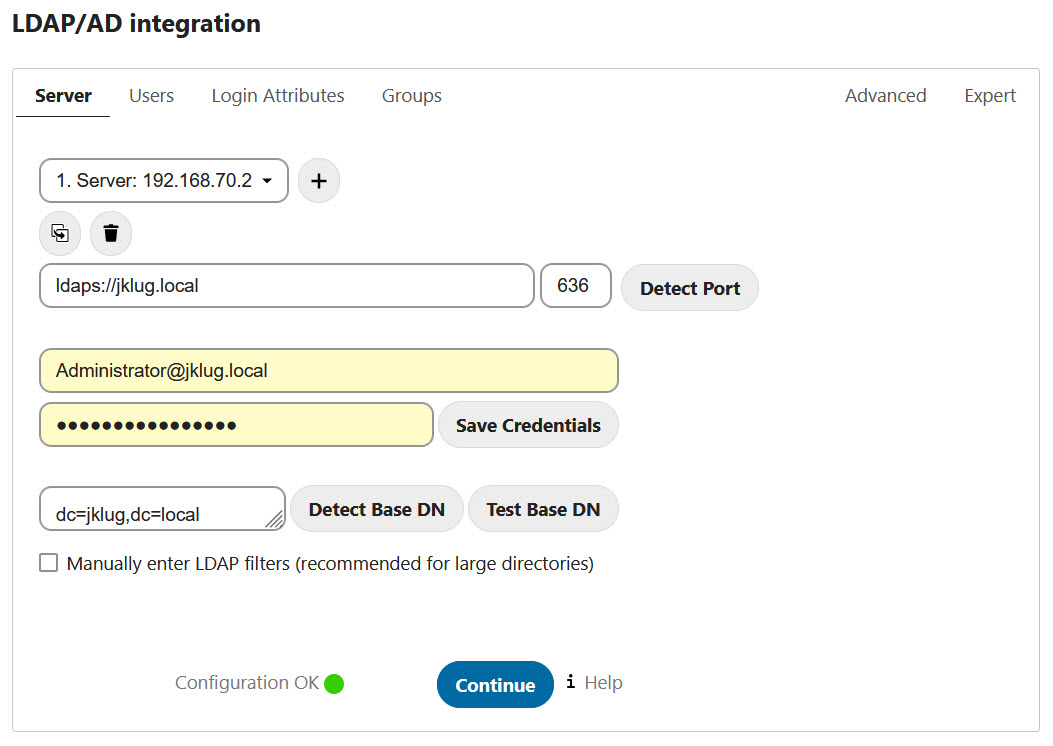Click Test Base DN
The width and height of the screenshot is (1053, 746).
pyautogui.click(x=543, y=508)
